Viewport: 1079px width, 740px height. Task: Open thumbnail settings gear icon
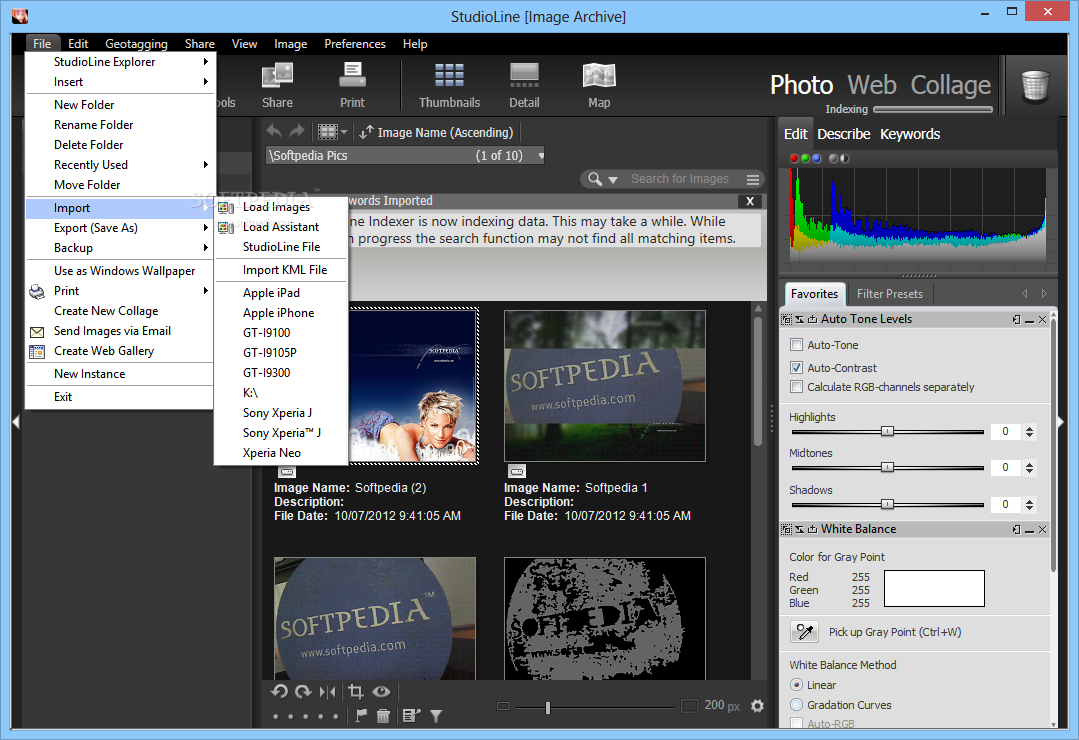tap(757, 706)
